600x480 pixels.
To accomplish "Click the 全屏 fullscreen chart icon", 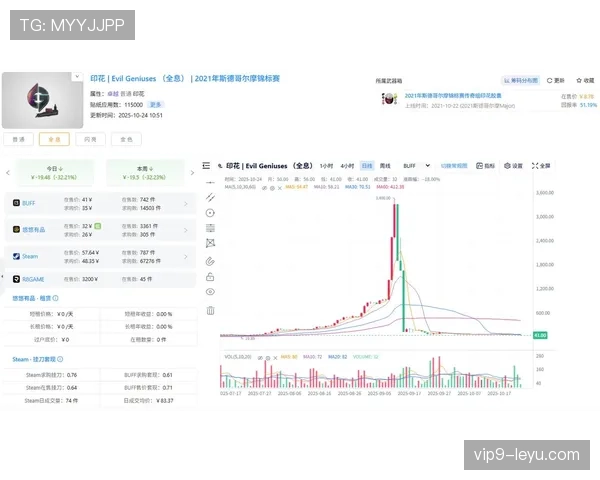I will [541, 165].
